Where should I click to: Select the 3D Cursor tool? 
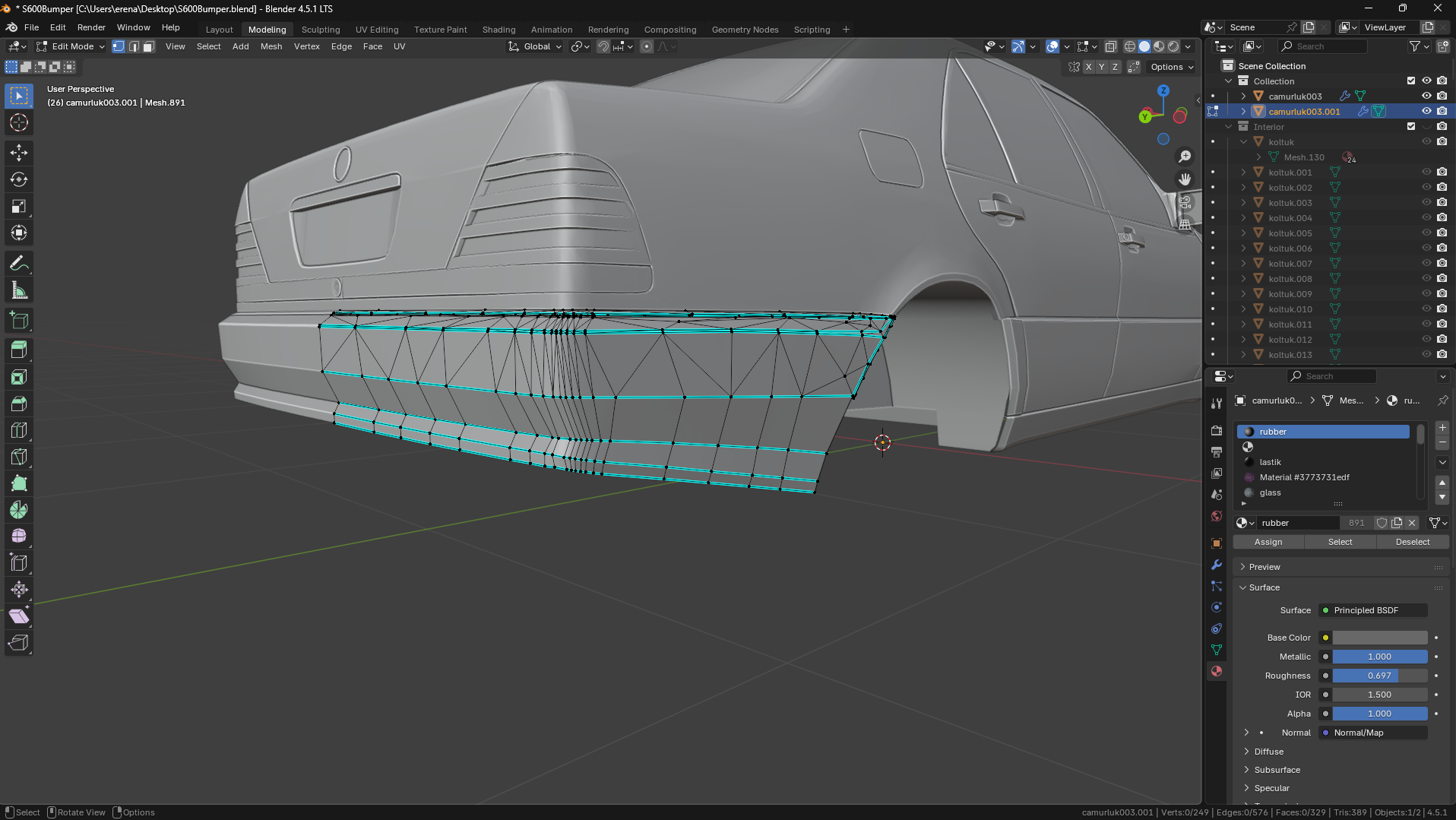pyautogui.click(x=19, y=122)
